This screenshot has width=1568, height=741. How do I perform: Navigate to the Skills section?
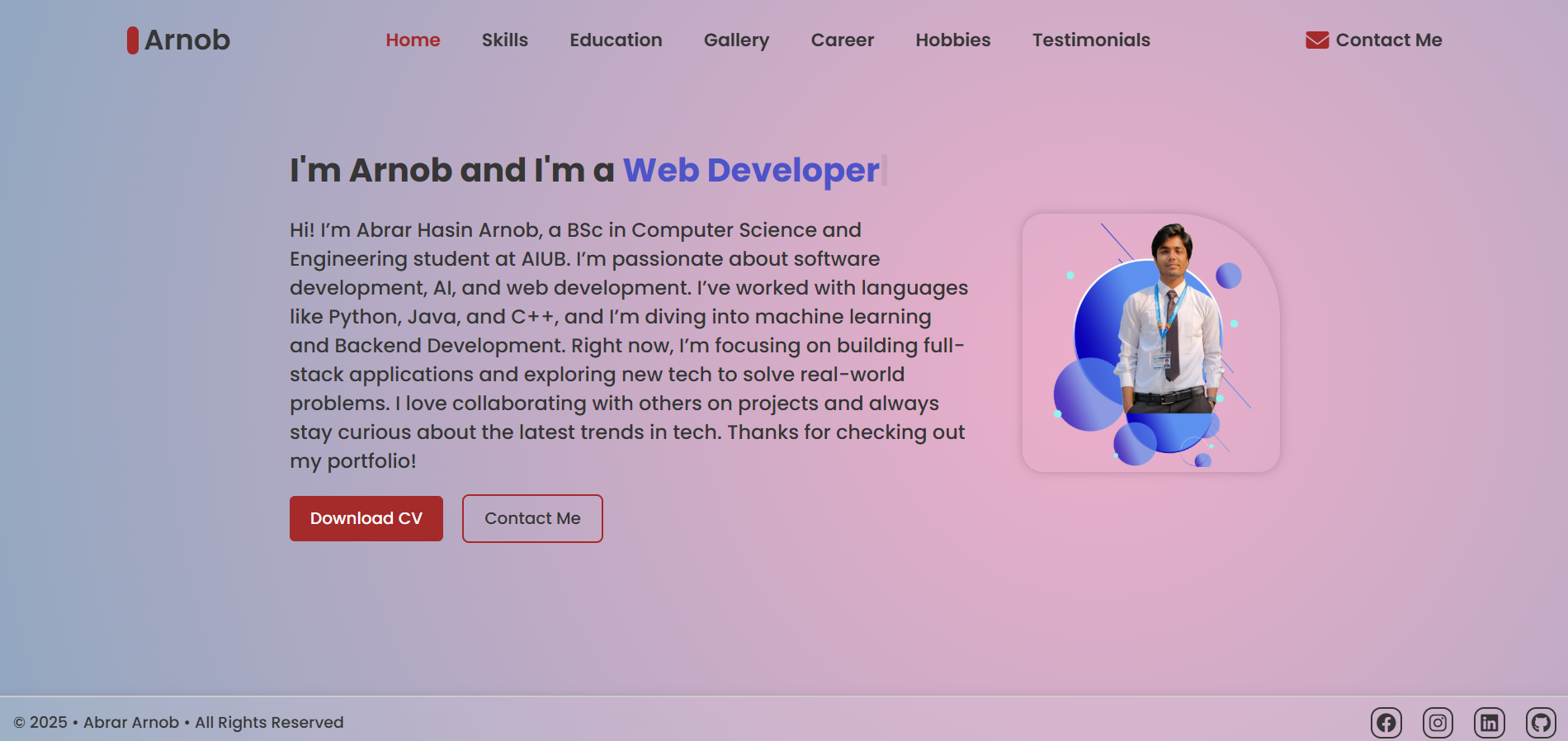(x=504, y=40)
